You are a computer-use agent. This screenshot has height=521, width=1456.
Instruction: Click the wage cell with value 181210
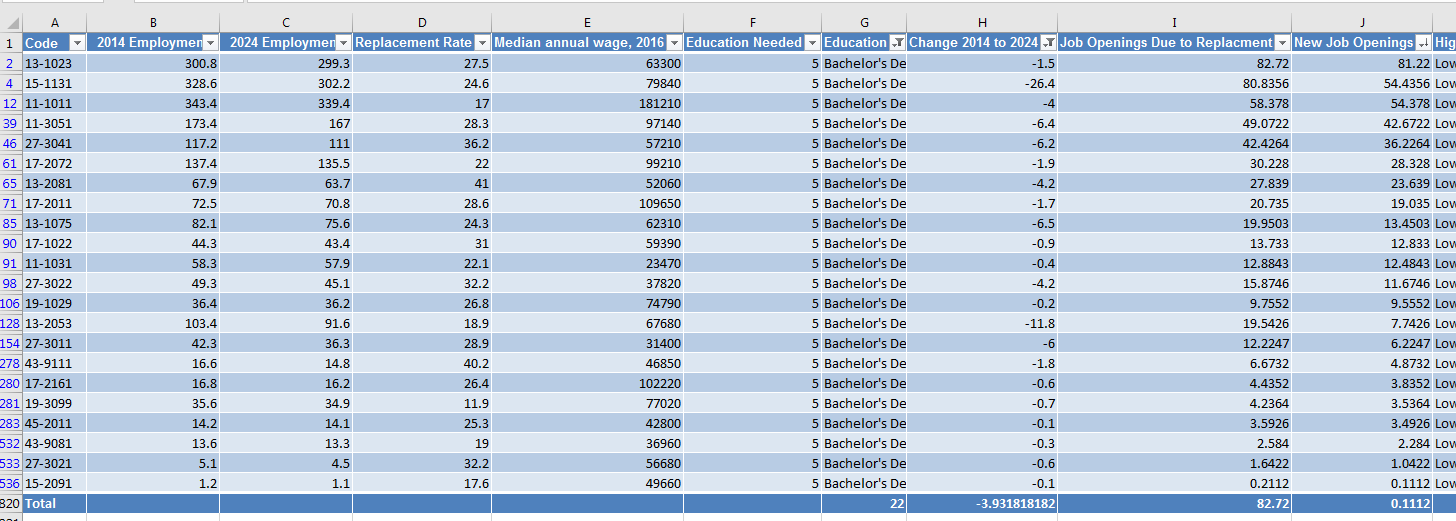click(x=587, y=103)
